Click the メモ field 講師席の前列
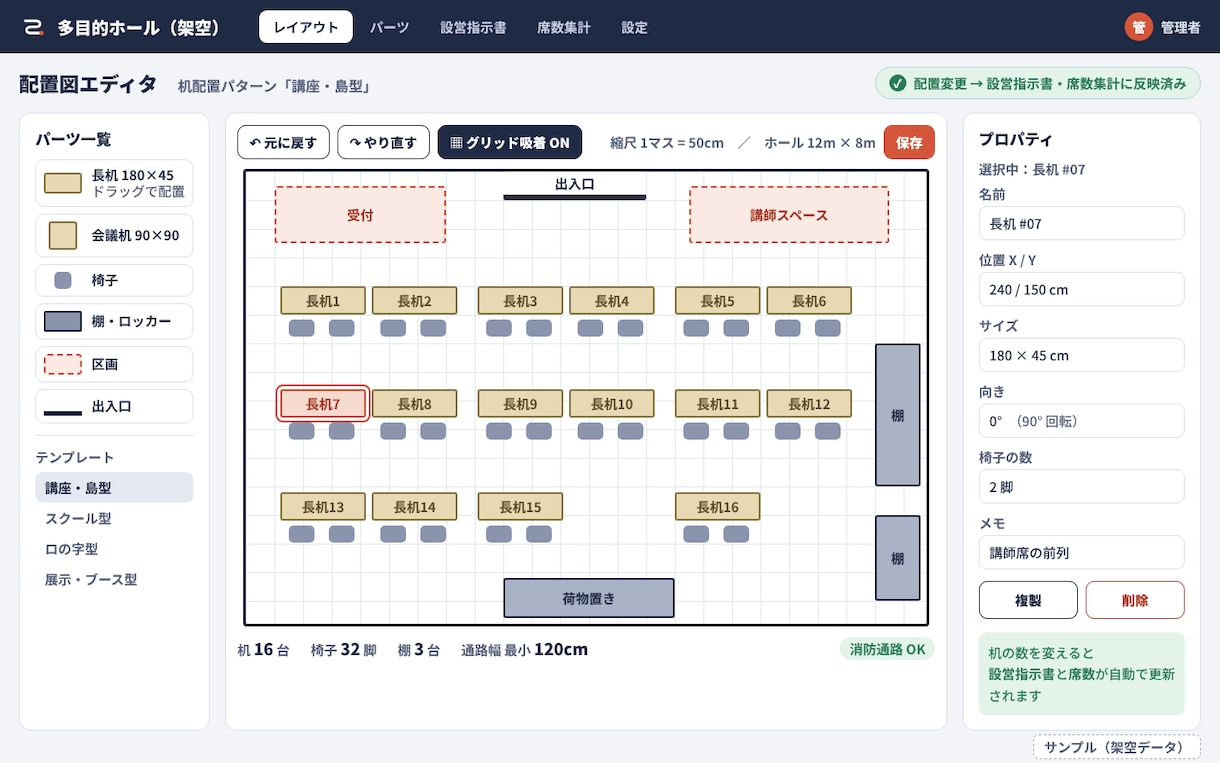The height and width of the screenshot is (763, 1220). click(x=1082, y=552)
